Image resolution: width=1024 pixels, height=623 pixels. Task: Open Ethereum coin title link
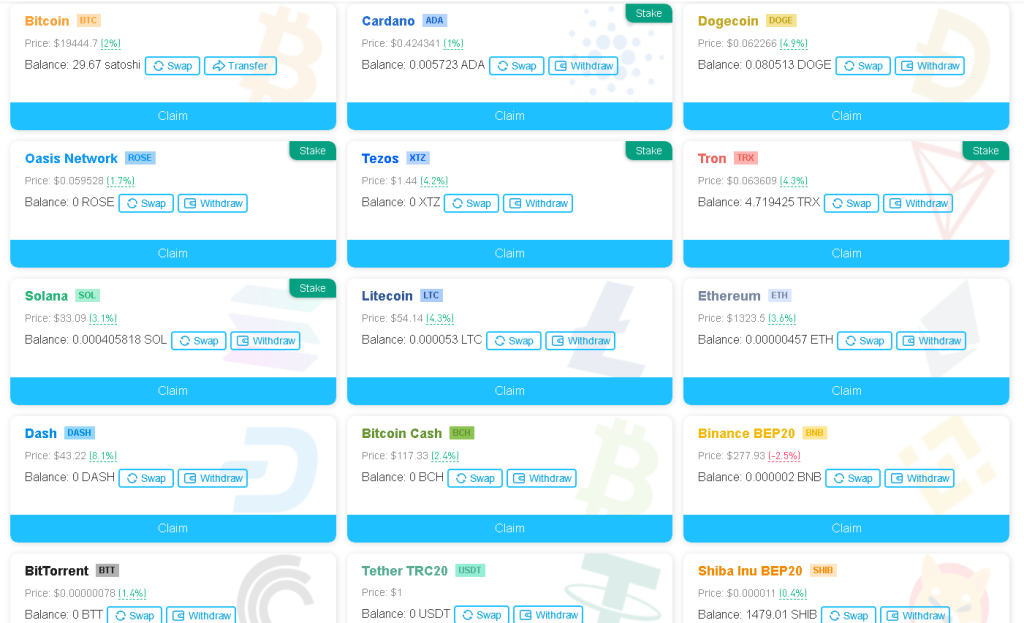click(x=729, y=296)
